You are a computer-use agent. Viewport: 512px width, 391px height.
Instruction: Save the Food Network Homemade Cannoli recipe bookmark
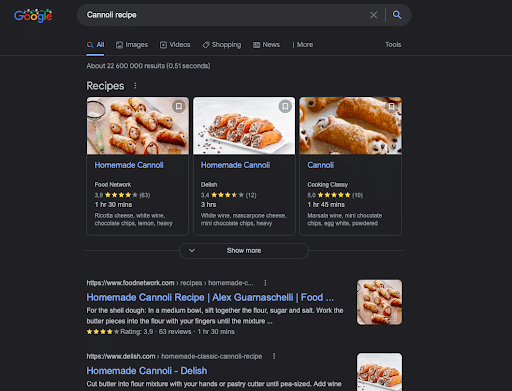tap(179, 106)
